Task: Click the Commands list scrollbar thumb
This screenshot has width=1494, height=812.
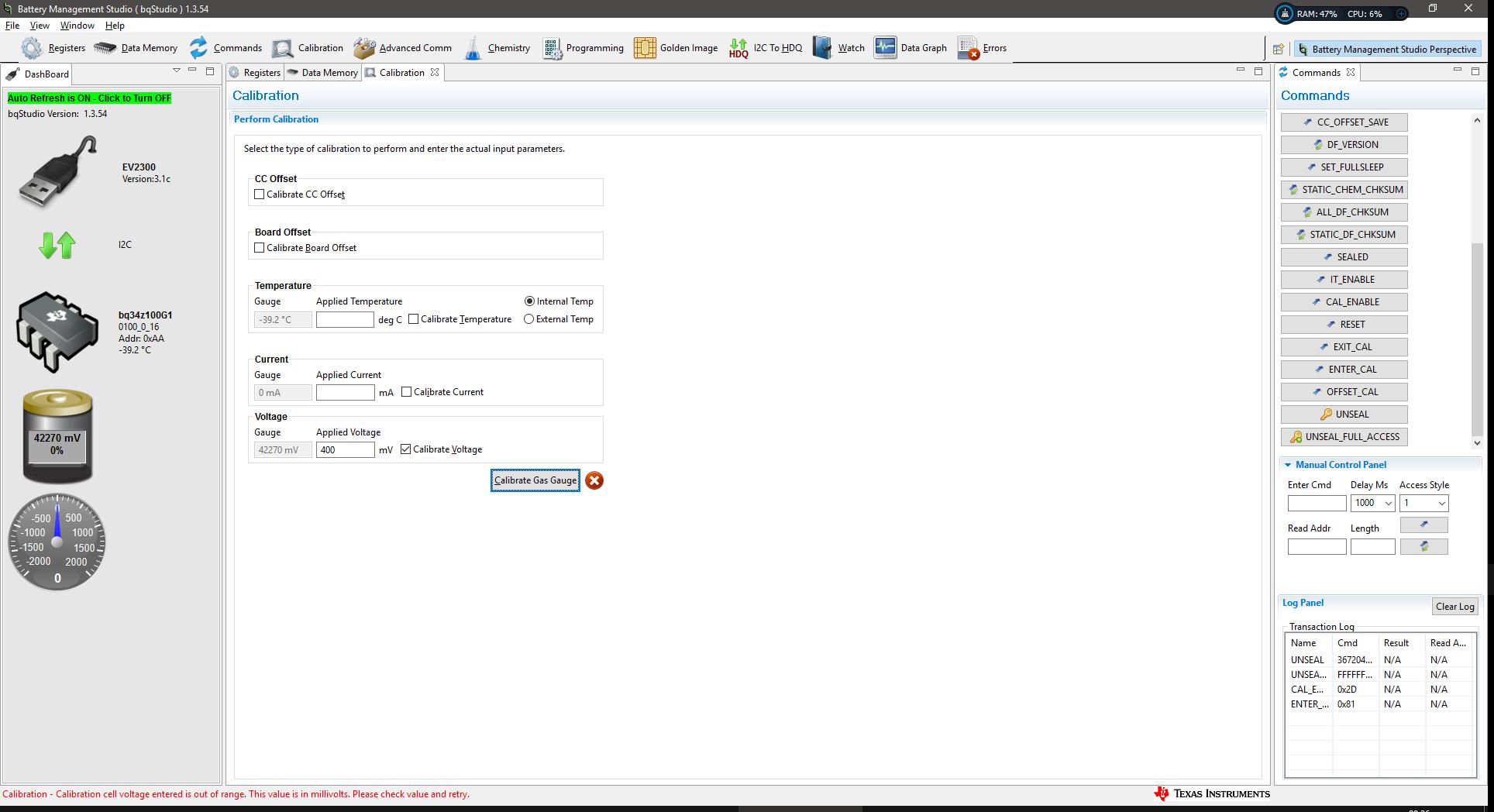Action: [1477, 339]
